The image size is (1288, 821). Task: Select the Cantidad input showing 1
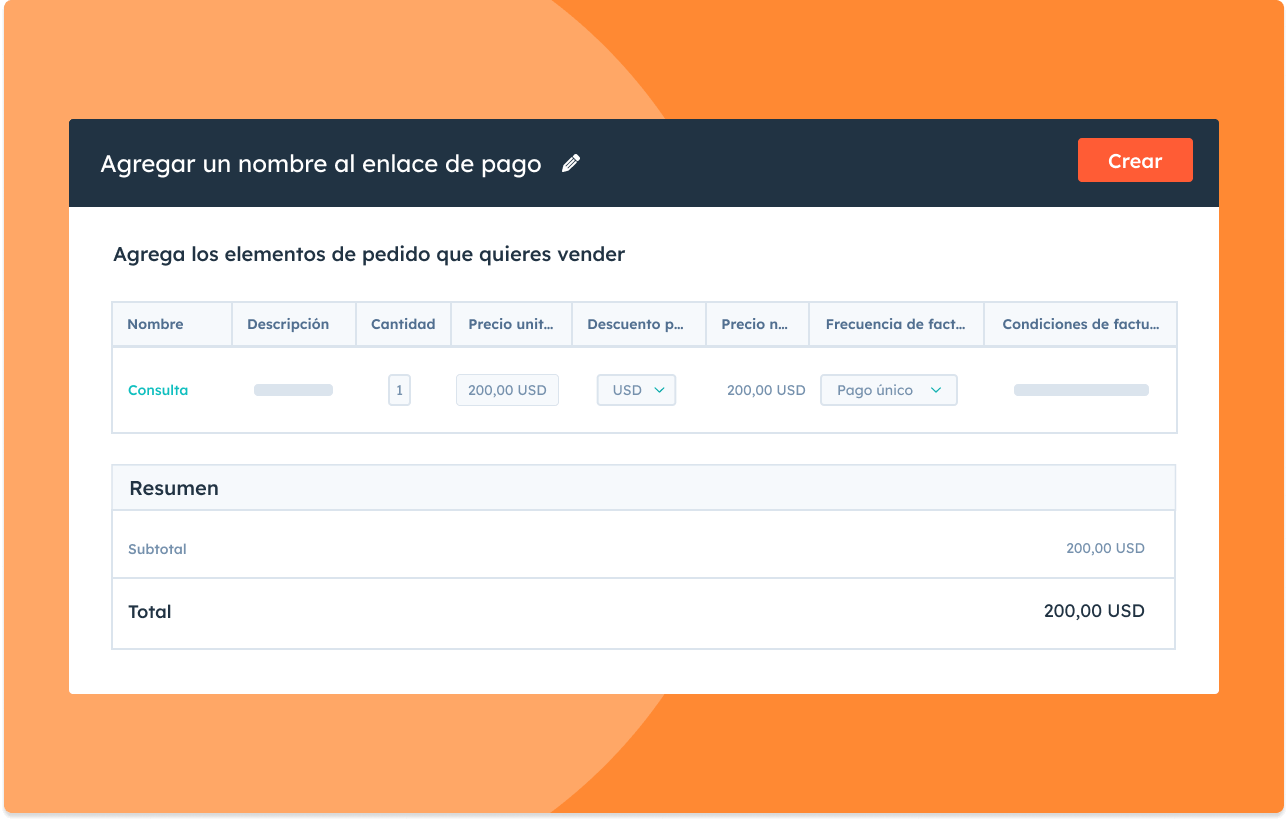[x=399, y=390]
